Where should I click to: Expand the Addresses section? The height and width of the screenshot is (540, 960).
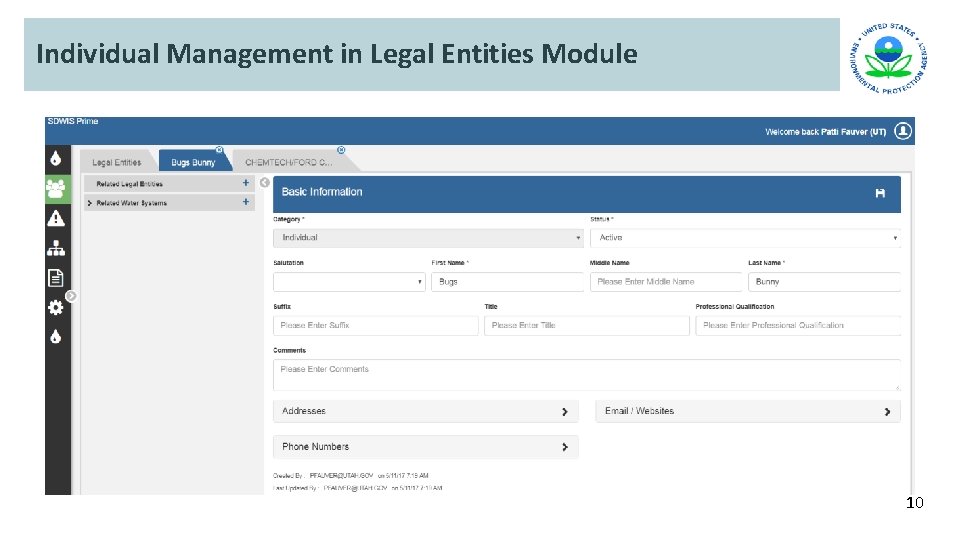click(426, 411)
